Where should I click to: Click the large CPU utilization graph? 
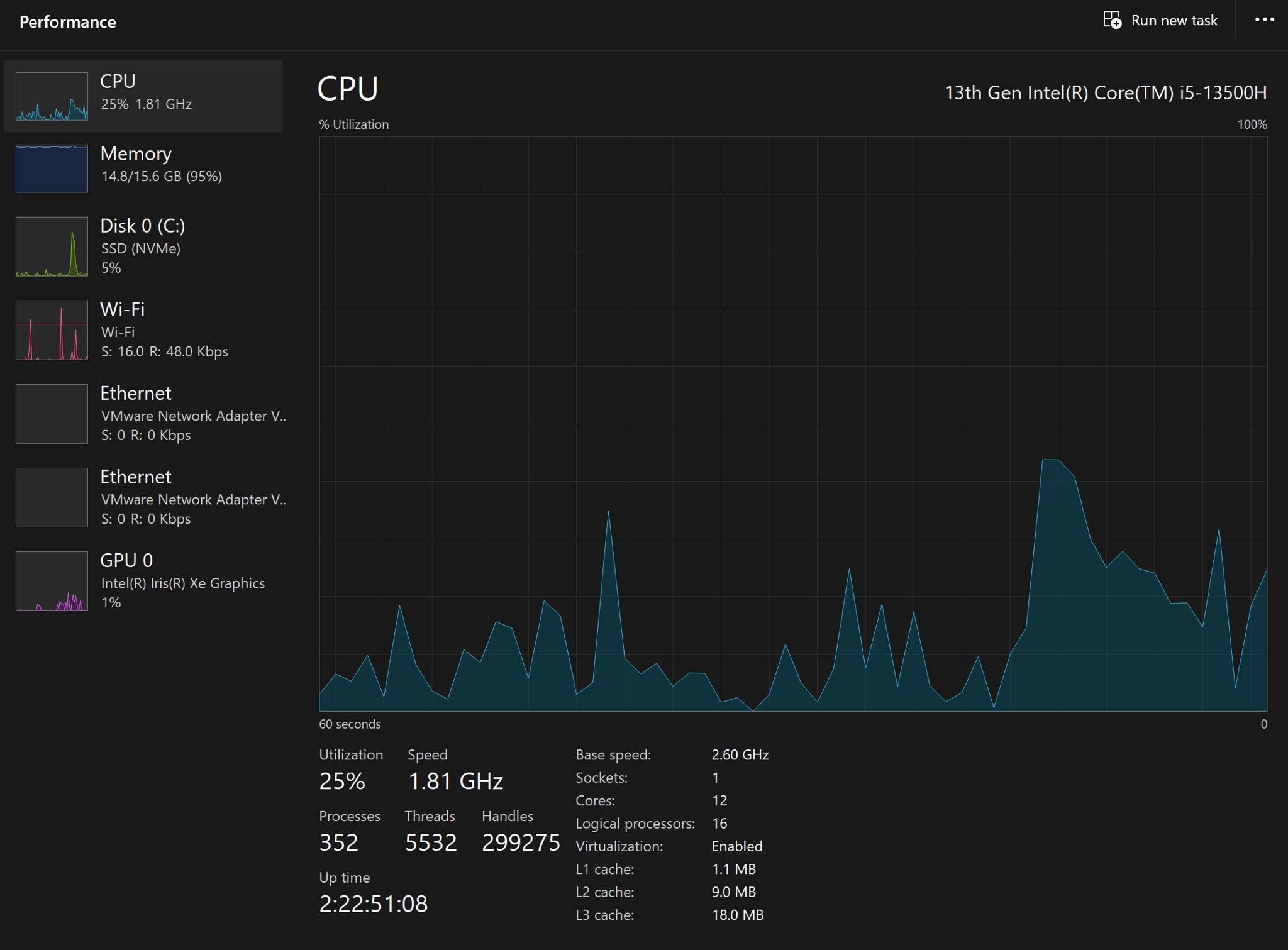pyautogui.click(x=792, y=424)
